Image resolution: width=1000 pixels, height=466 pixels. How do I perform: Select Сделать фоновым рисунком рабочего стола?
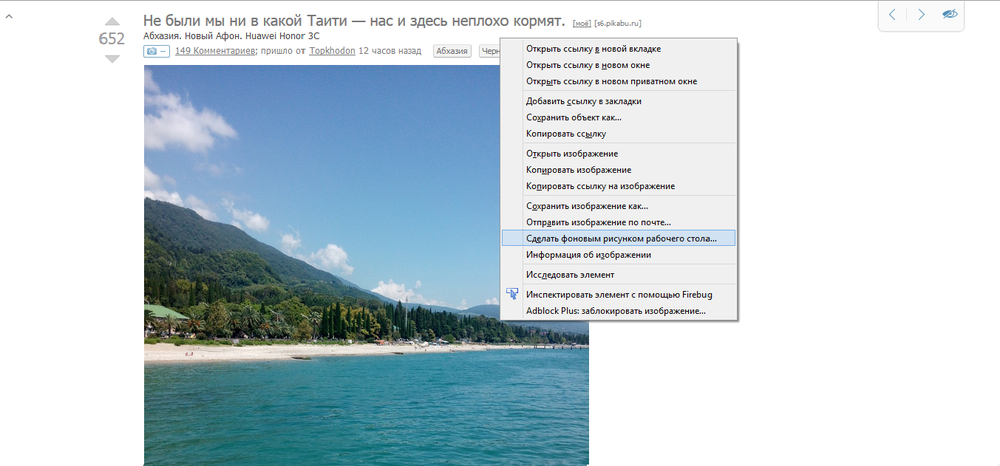(621, 238)
